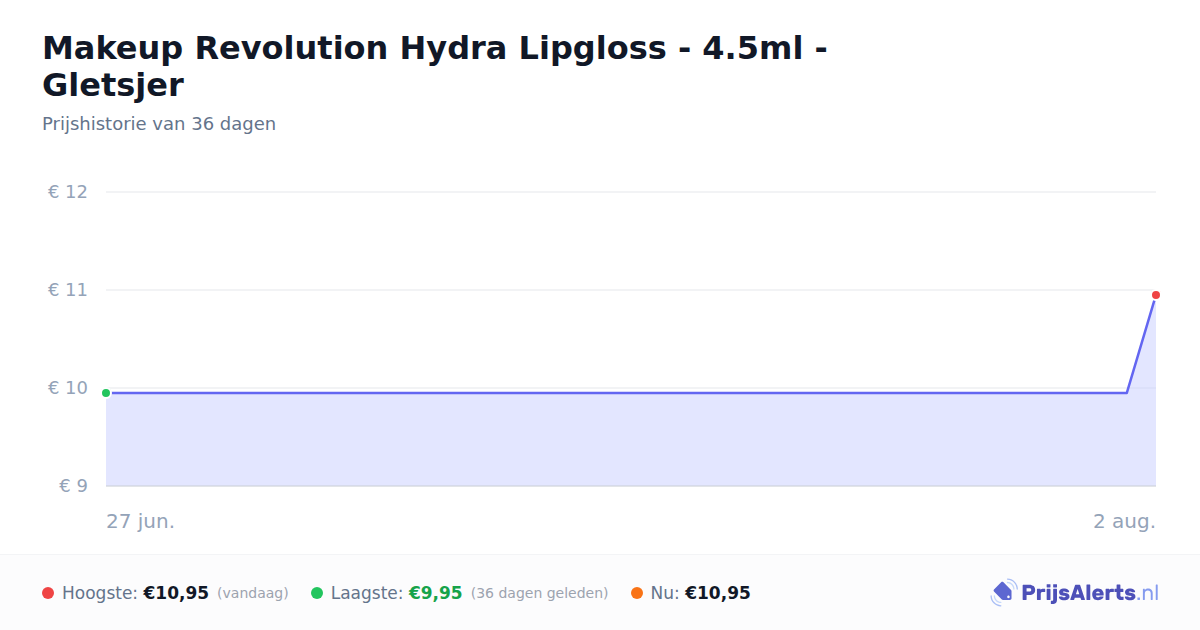Image resolution: width=1200 pixels, height=630 pixels.
Task: Select the red highest-price point on chart
Action: click(1156, 295)
